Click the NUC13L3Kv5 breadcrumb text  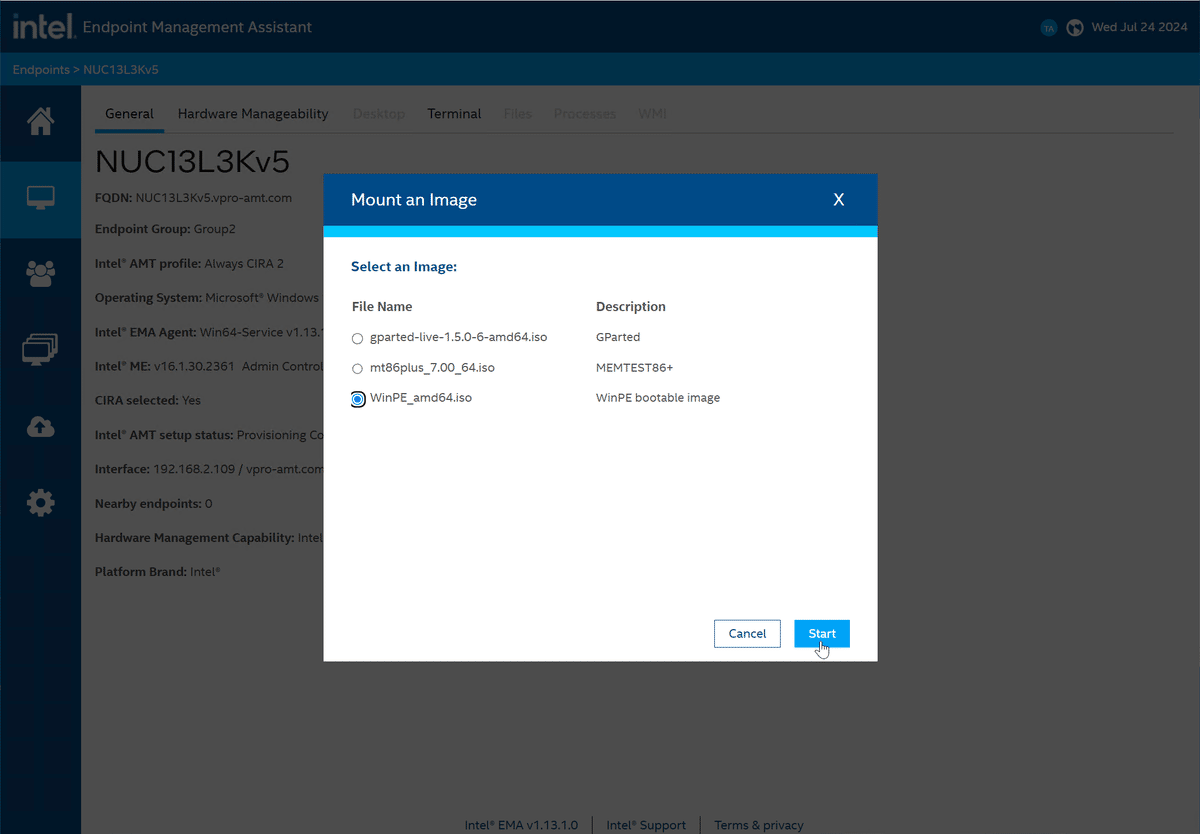(x=121, y=70)
